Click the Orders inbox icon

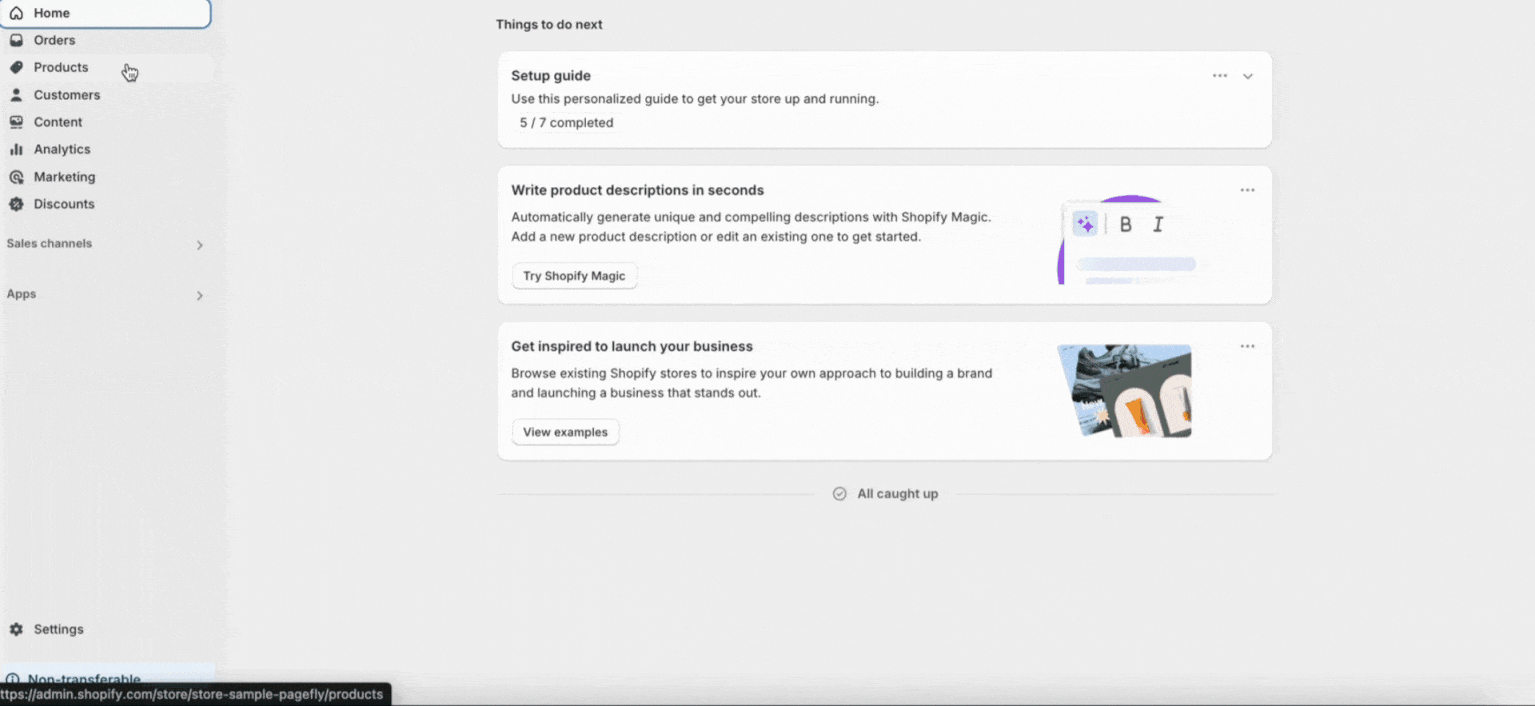pyautogui.click(x=16, y=40)
